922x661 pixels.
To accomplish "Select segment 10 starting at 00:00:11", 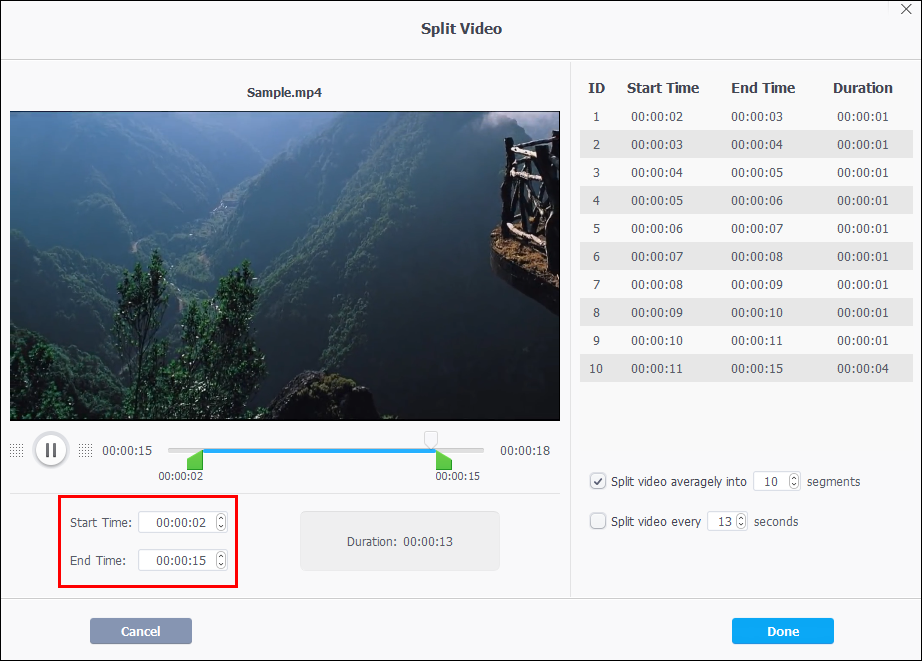I will click(x=746, y=368).
